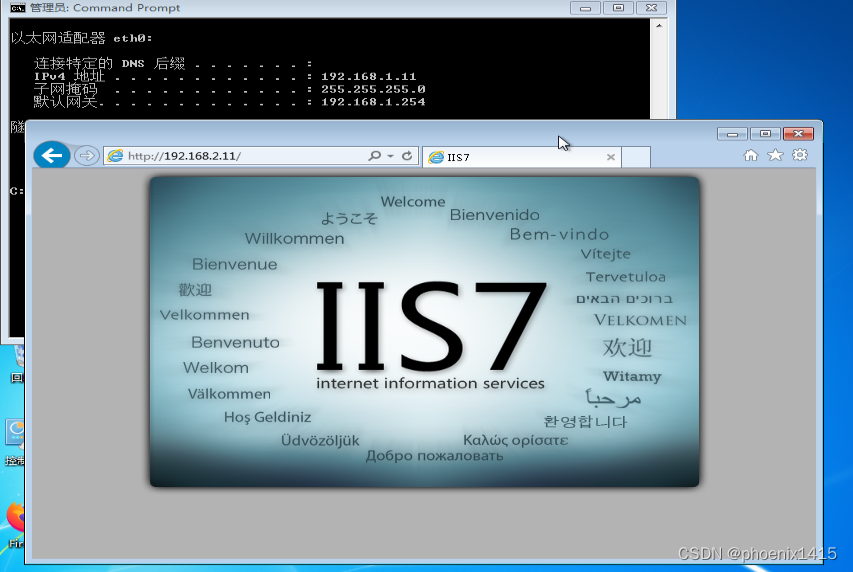Open Favorites star icon
Viewport: 853px width, 572px height.
click(775, 156)
